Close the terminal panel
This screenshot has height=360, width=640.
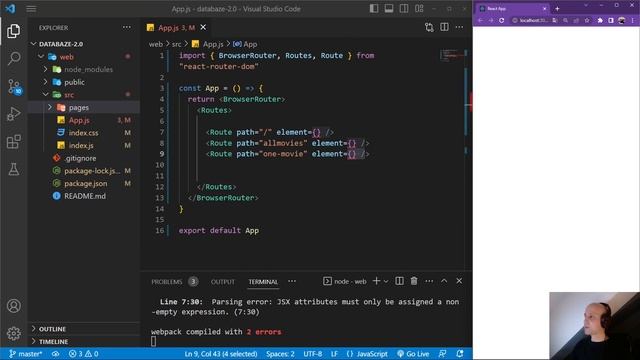(x=459, y=281)
